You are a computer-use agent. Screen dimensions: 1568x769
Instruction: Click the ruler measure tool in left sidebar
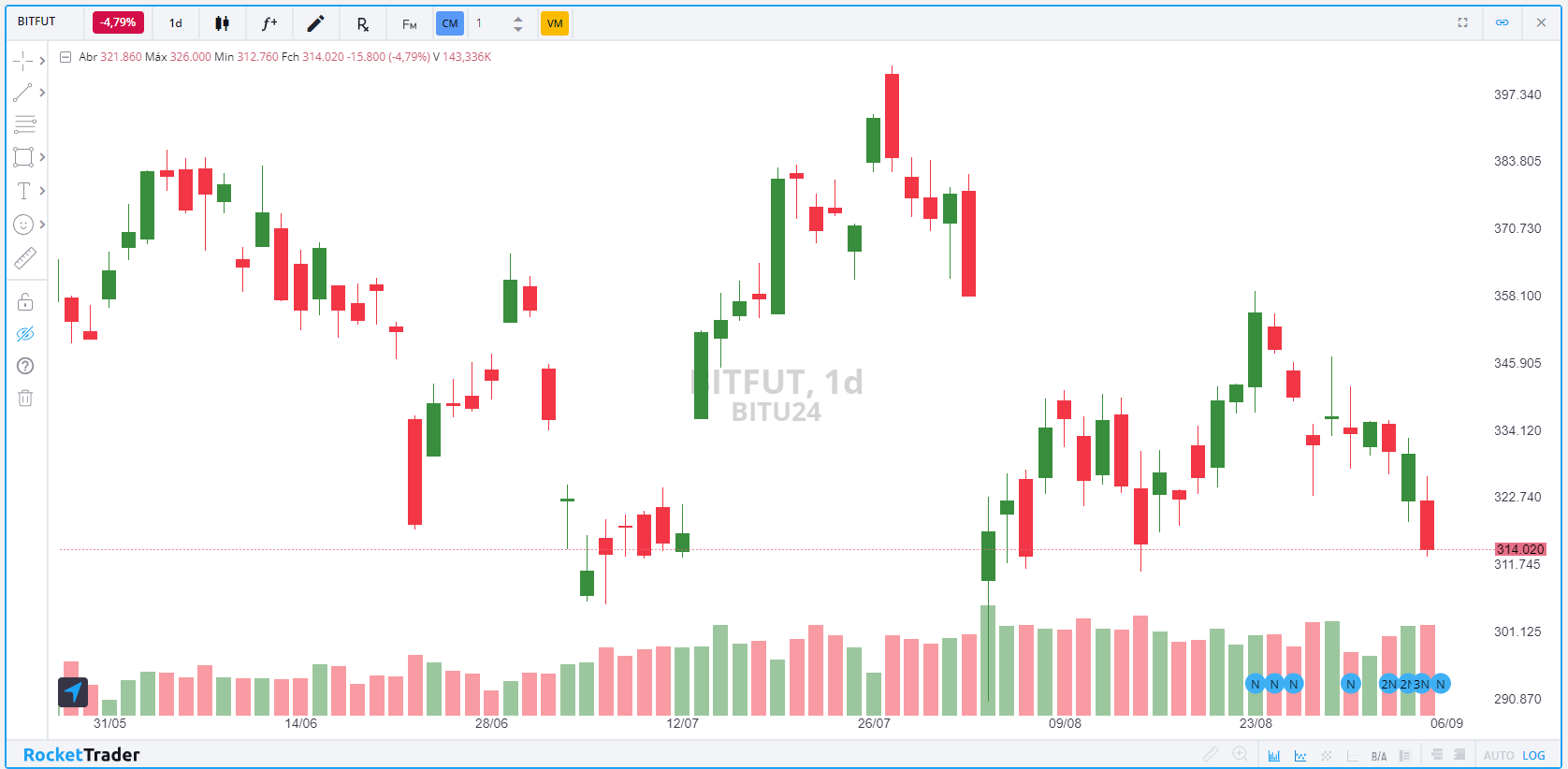24,259
